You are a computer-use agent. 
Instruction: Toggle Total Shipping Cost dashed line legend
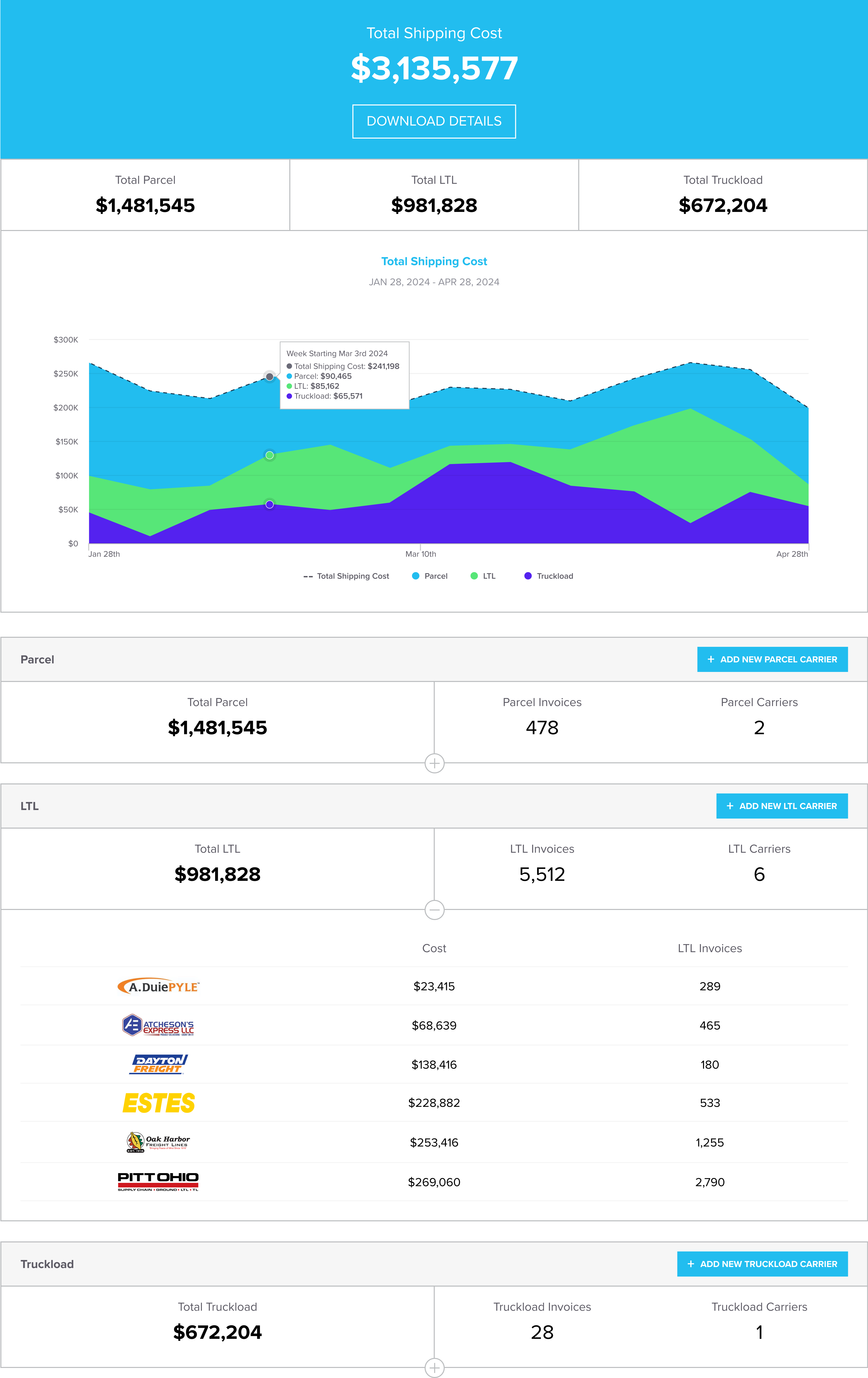[x=346, y=576]
